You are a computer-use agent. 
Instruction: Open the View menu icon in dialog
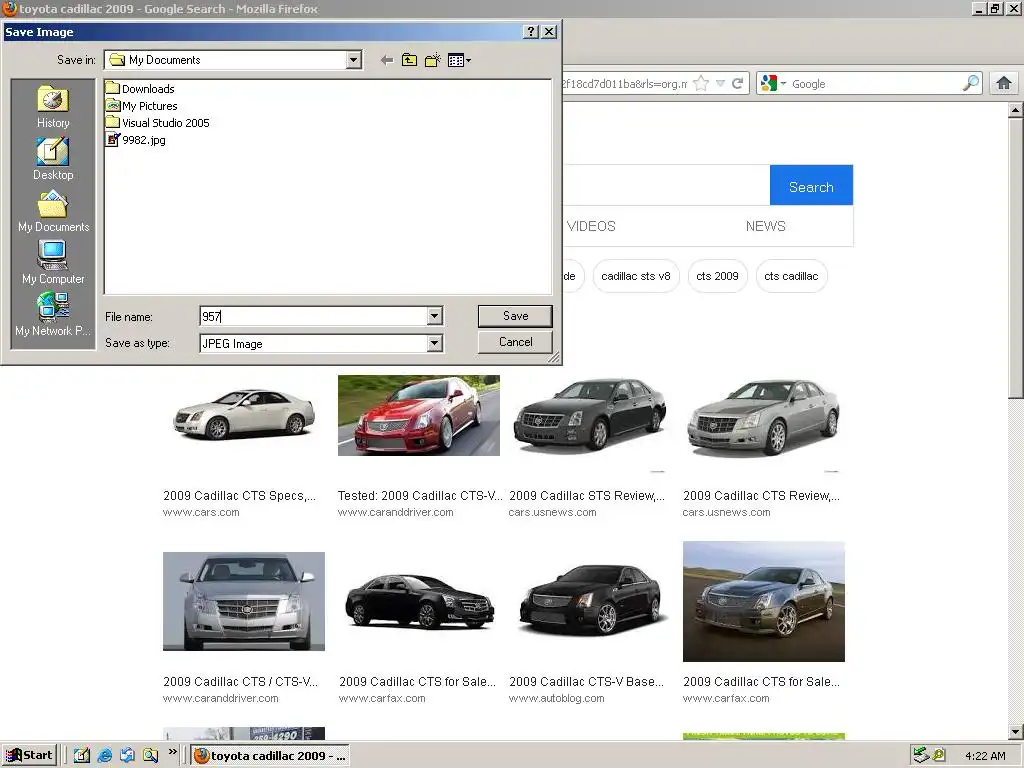(459, 60)
